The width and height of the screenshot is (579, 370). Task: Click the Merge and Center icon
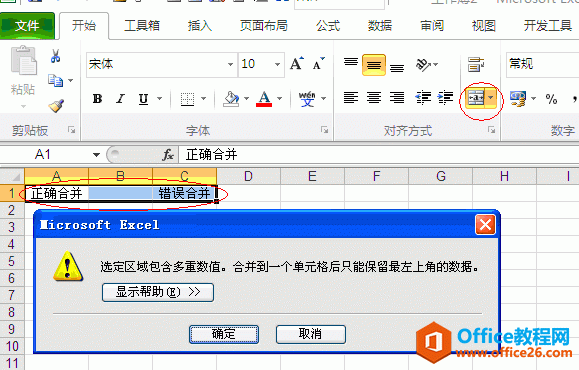[476, 98]
